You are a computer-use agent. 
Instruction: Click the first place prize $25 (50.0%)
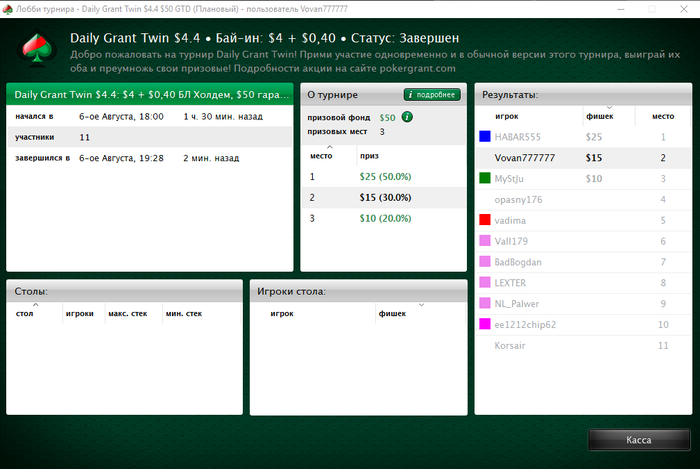tap(385, 177)
